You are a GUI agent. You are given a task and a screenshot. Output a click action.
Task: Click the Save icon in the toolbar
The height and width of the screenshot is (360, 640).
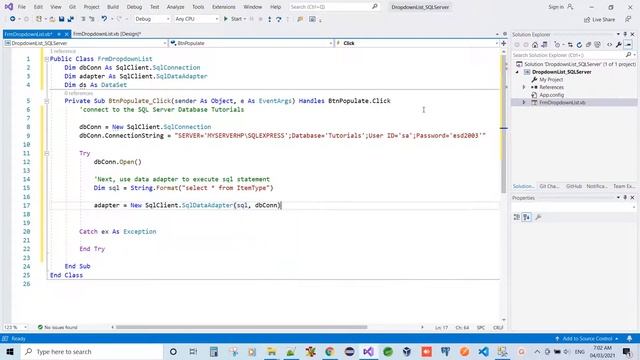click(62, 19)
